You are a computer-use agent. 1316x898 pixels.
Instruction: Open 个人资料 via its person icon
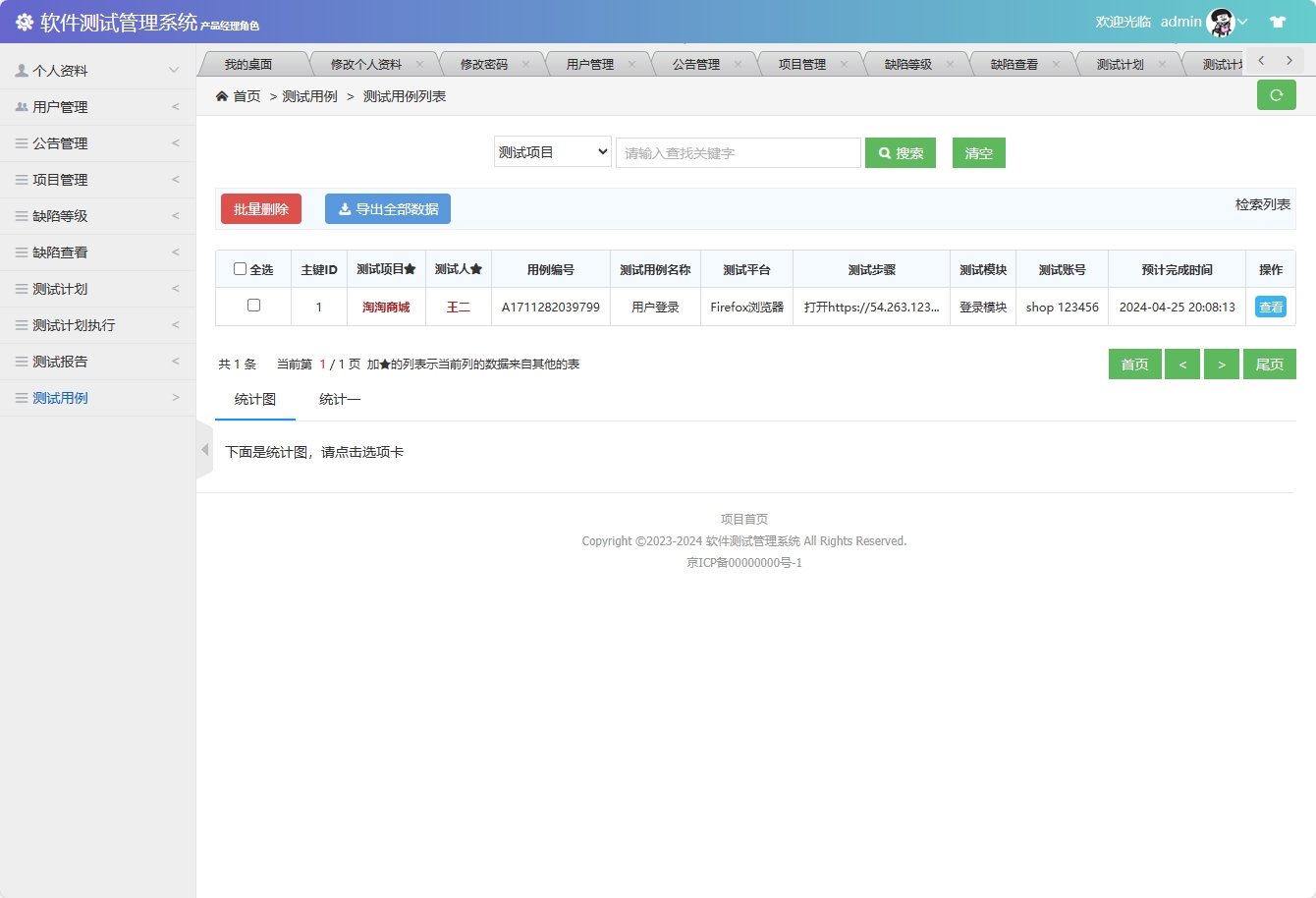click(x=22, y=70)
